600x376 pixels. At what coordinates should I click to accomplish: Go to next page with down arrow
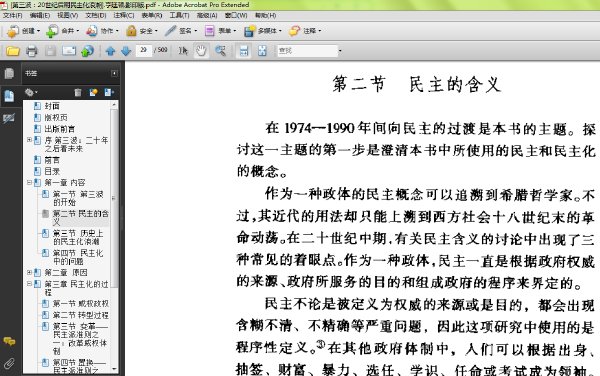click(126, 51)
